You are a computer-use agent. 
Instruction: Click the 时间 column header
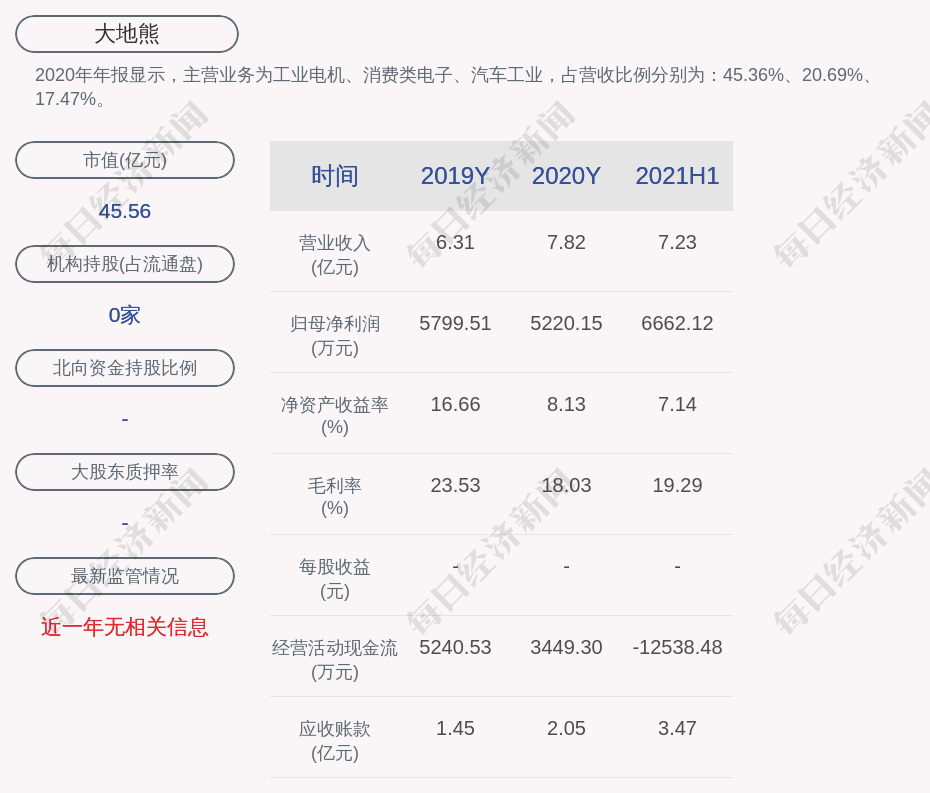coord(334,176)
